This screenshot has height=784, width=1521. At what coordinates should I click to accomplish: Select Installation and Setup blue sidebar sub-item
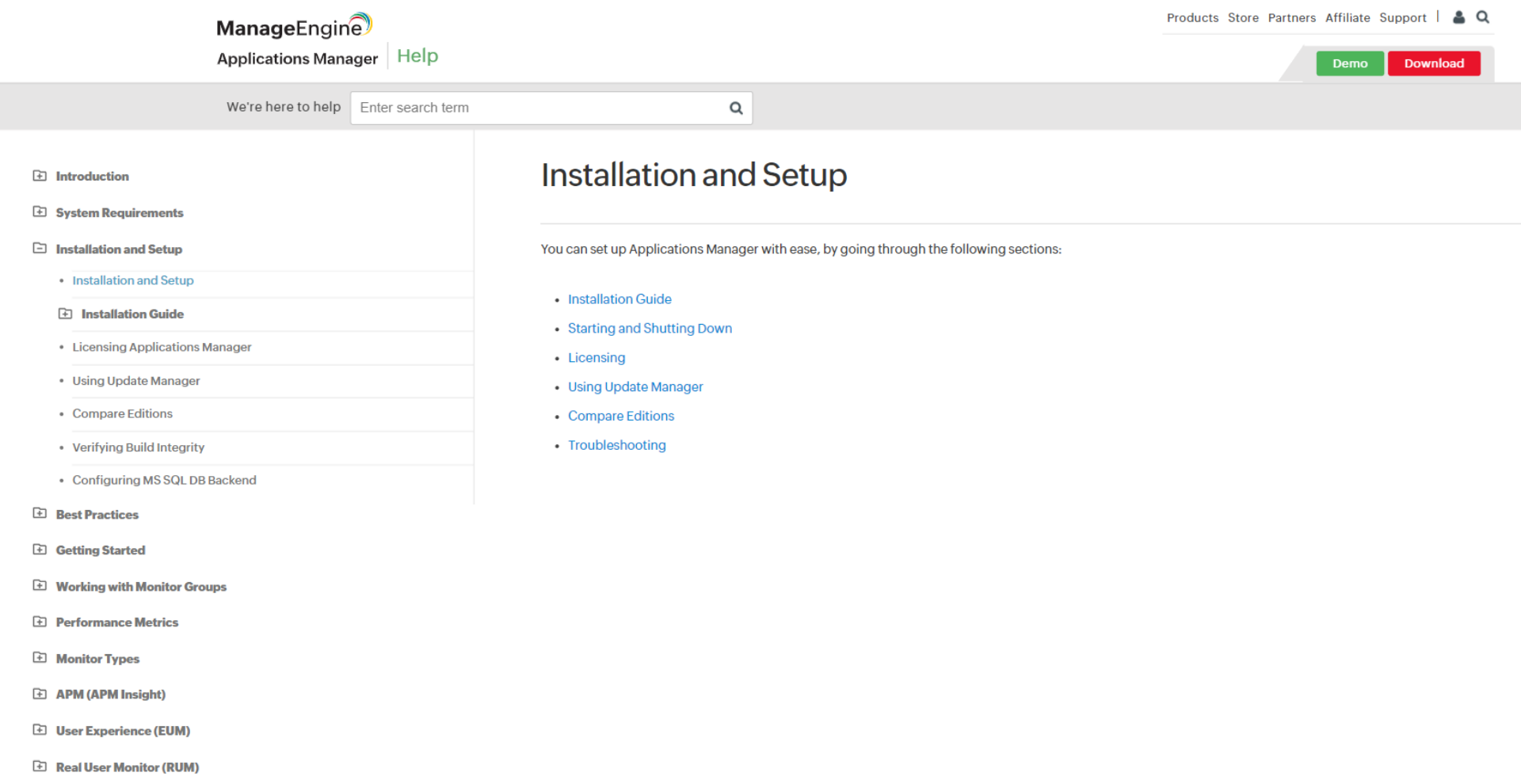point(133,280)
